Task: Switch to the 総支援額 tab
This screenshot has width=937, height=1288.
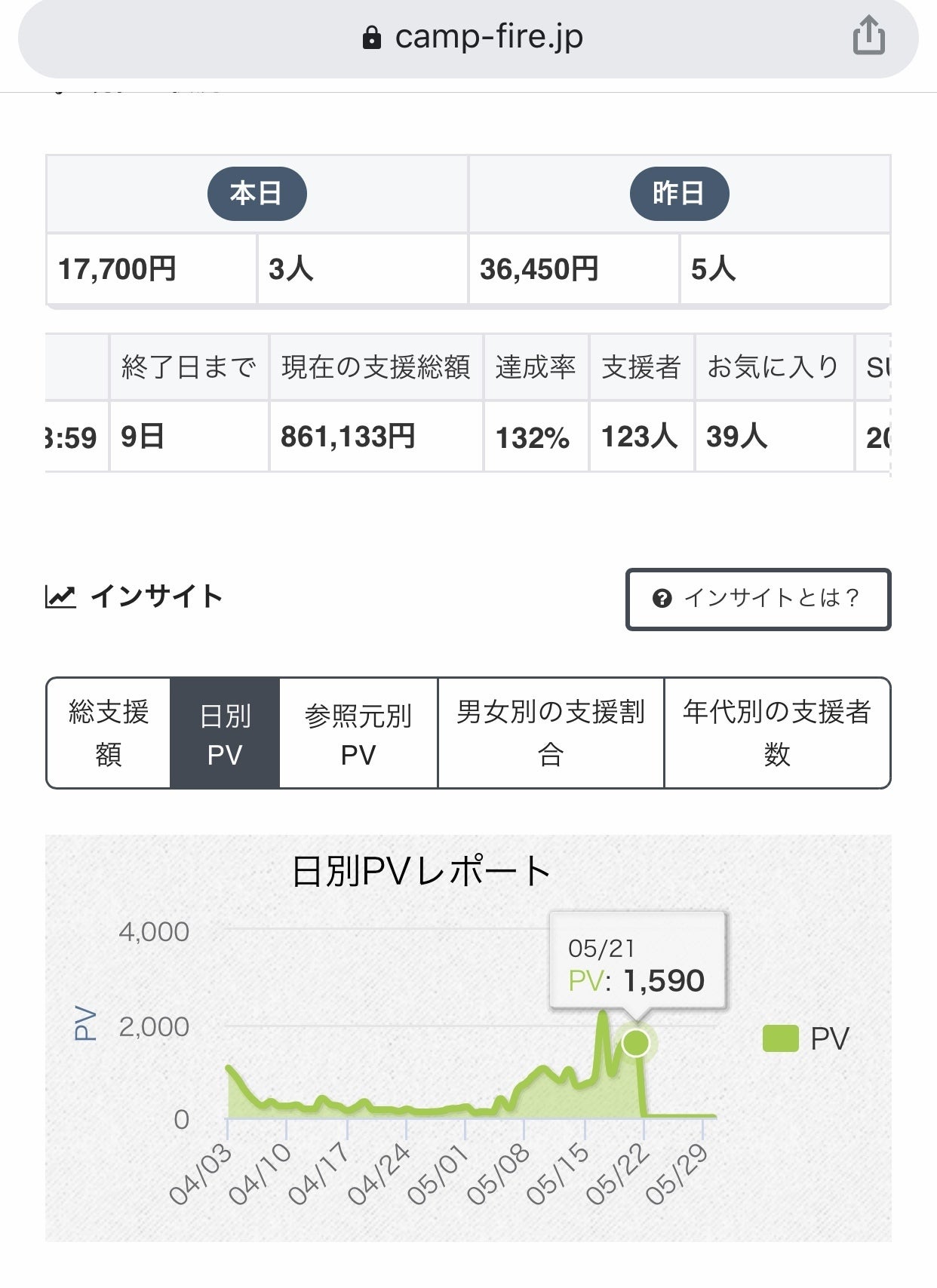Action: (x=109, y=733)
